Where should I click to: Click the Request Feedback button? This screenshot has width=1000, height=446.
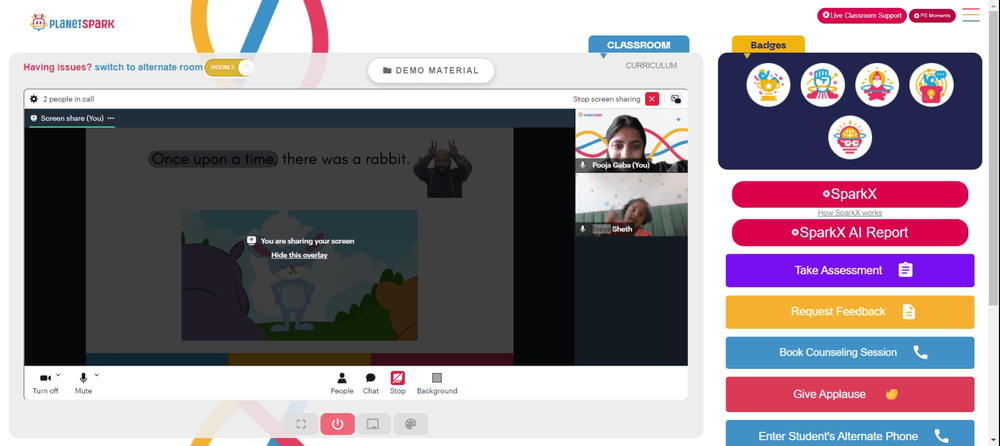coord(849,312)
